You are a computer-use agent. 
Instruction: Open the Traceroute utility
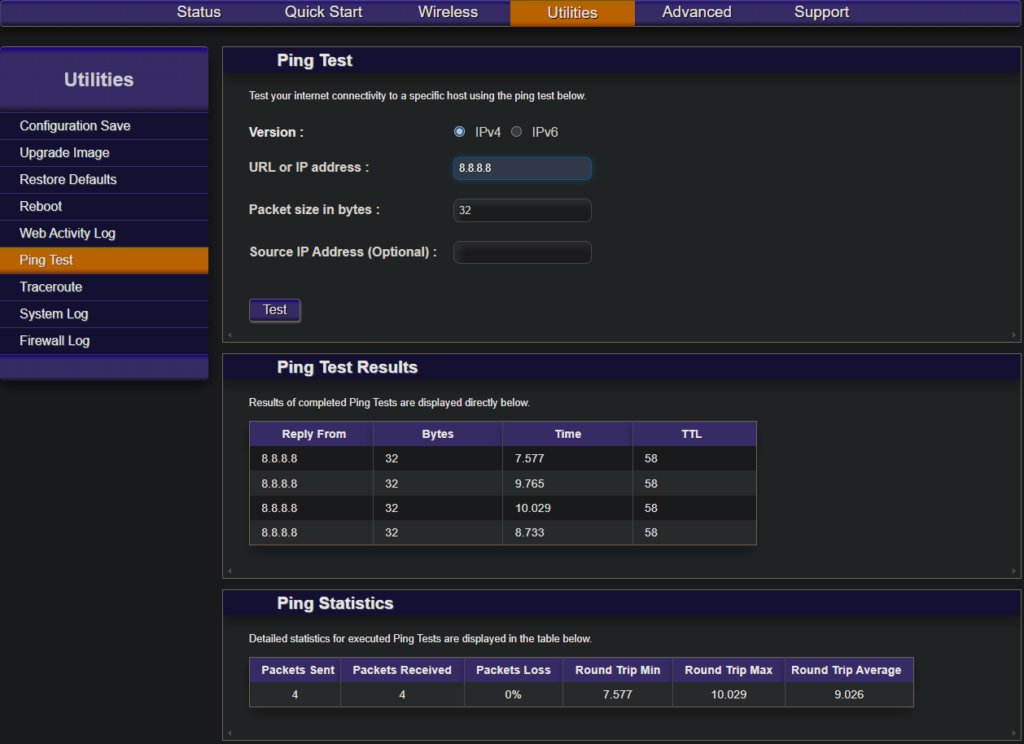pyautogui.click(x=51, y=287)
